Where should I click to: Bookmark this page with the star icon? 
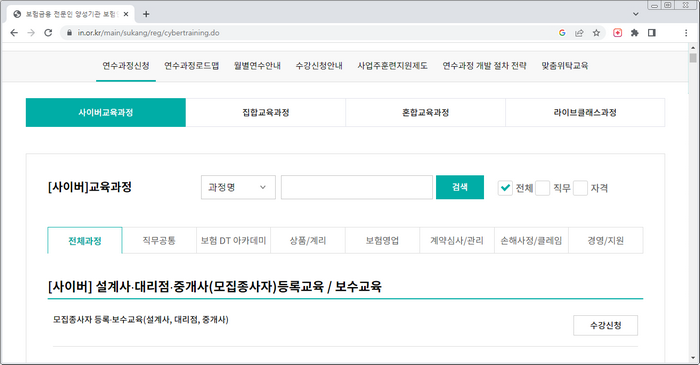point(596,33)
